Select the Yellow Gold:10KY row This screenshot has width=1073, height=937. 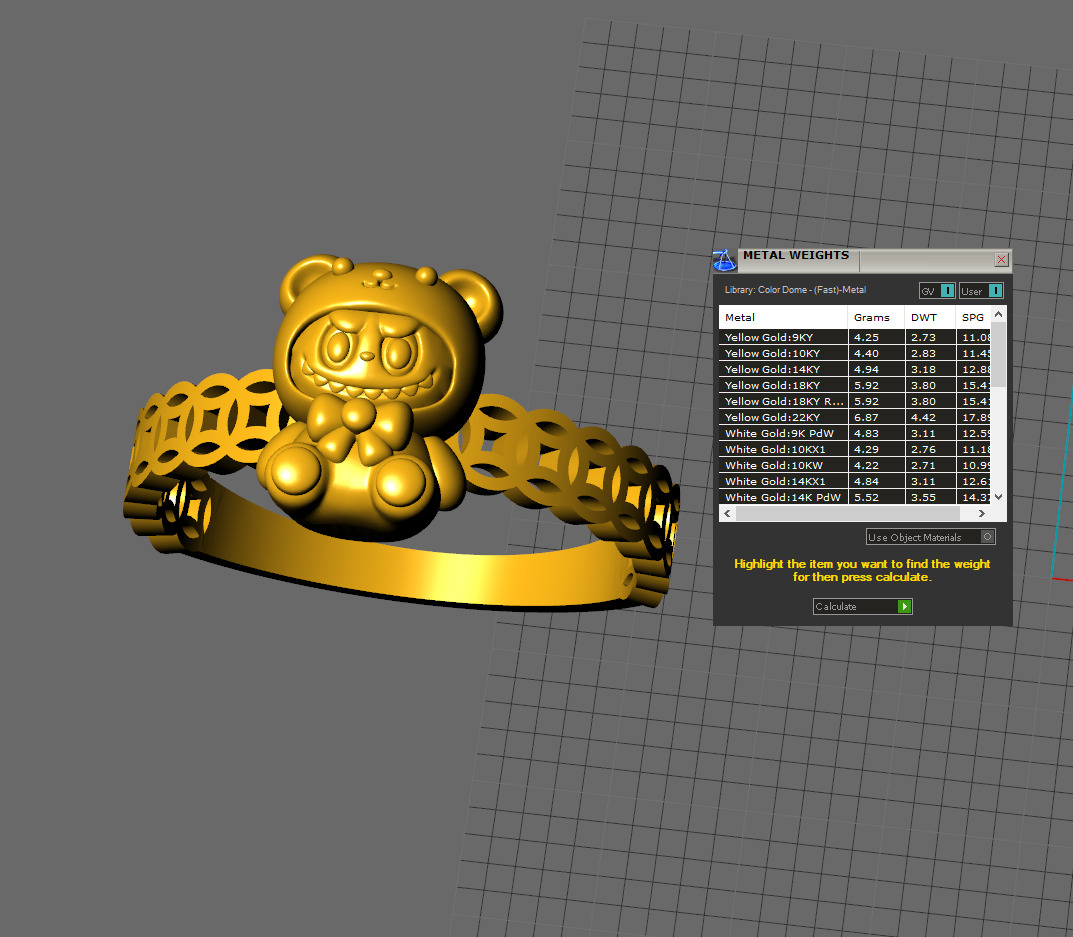(854, 353)
